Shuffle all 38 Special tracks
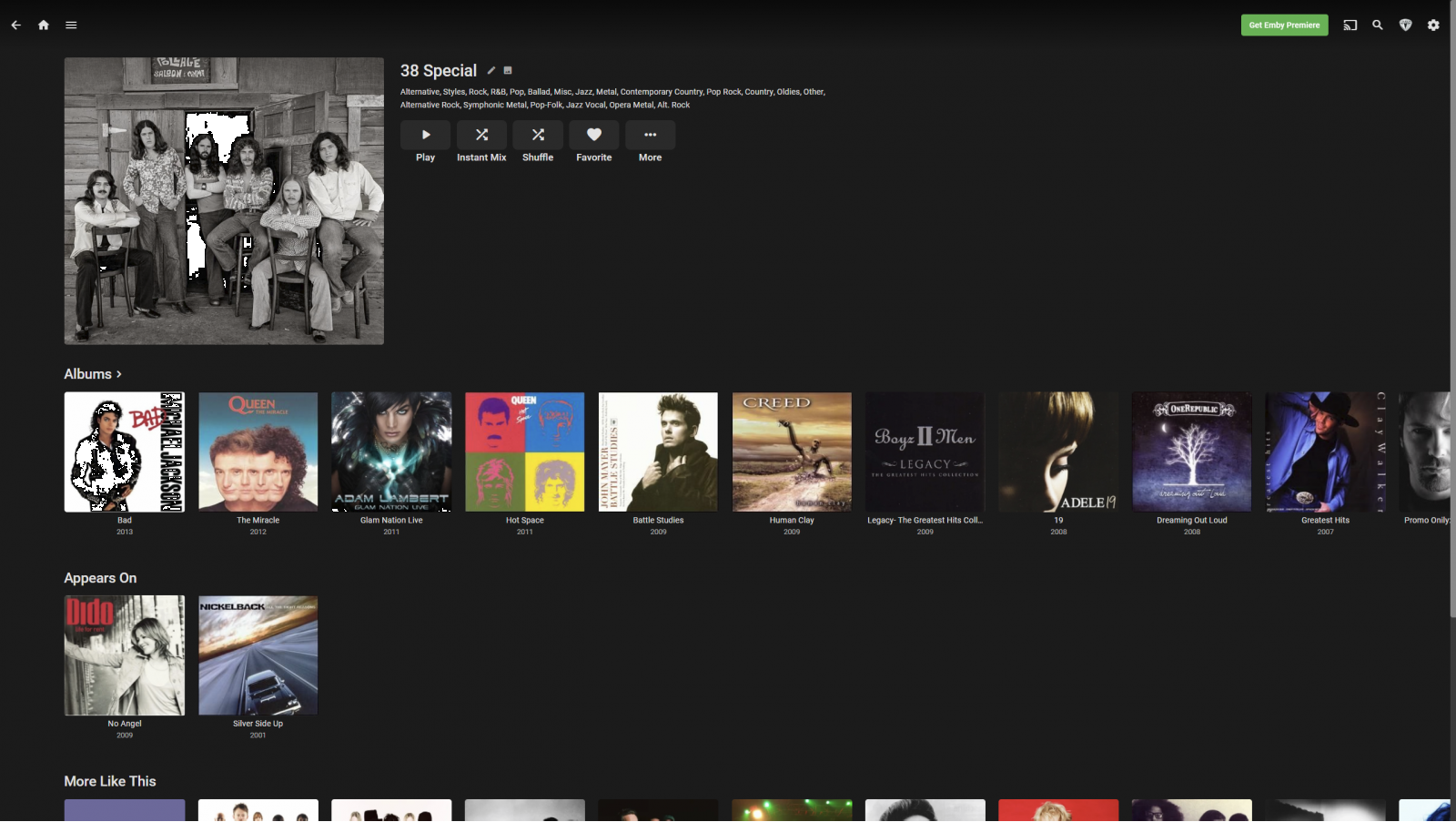Image resolution: width=1456 pixels, height=822 pixels. click(x=538, y=135)
